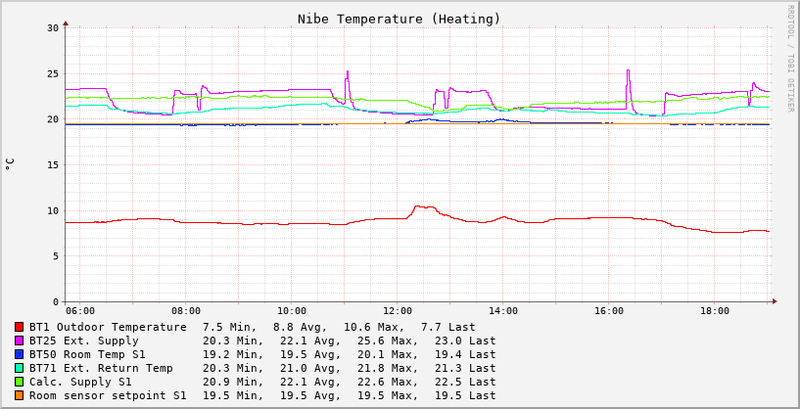
Task: Click the 12:00 time axis label
Action: 397,311
